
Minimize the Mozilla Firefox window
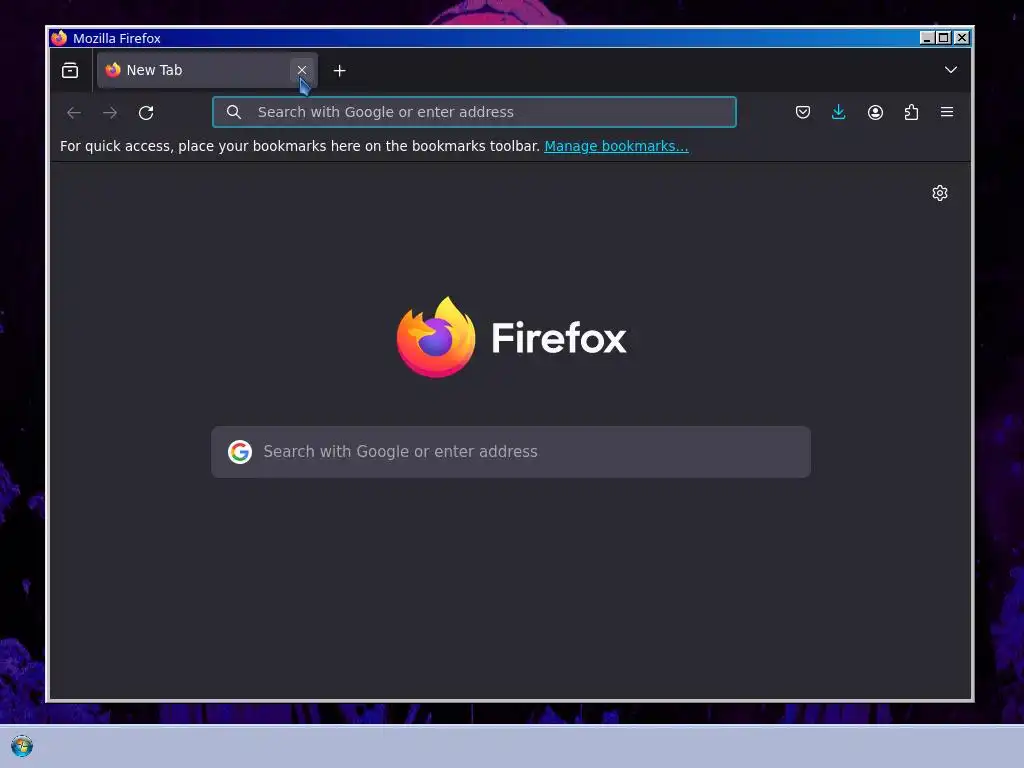point(926,38)
